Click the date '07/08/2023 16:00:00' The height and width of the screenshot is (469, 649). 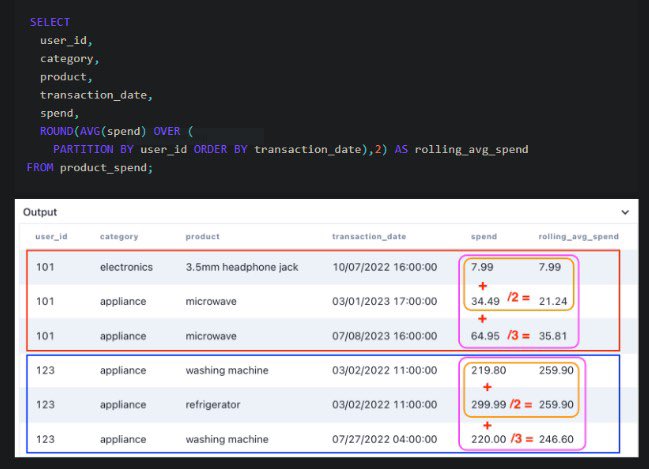pyautogui.click(x=385, y=336)
